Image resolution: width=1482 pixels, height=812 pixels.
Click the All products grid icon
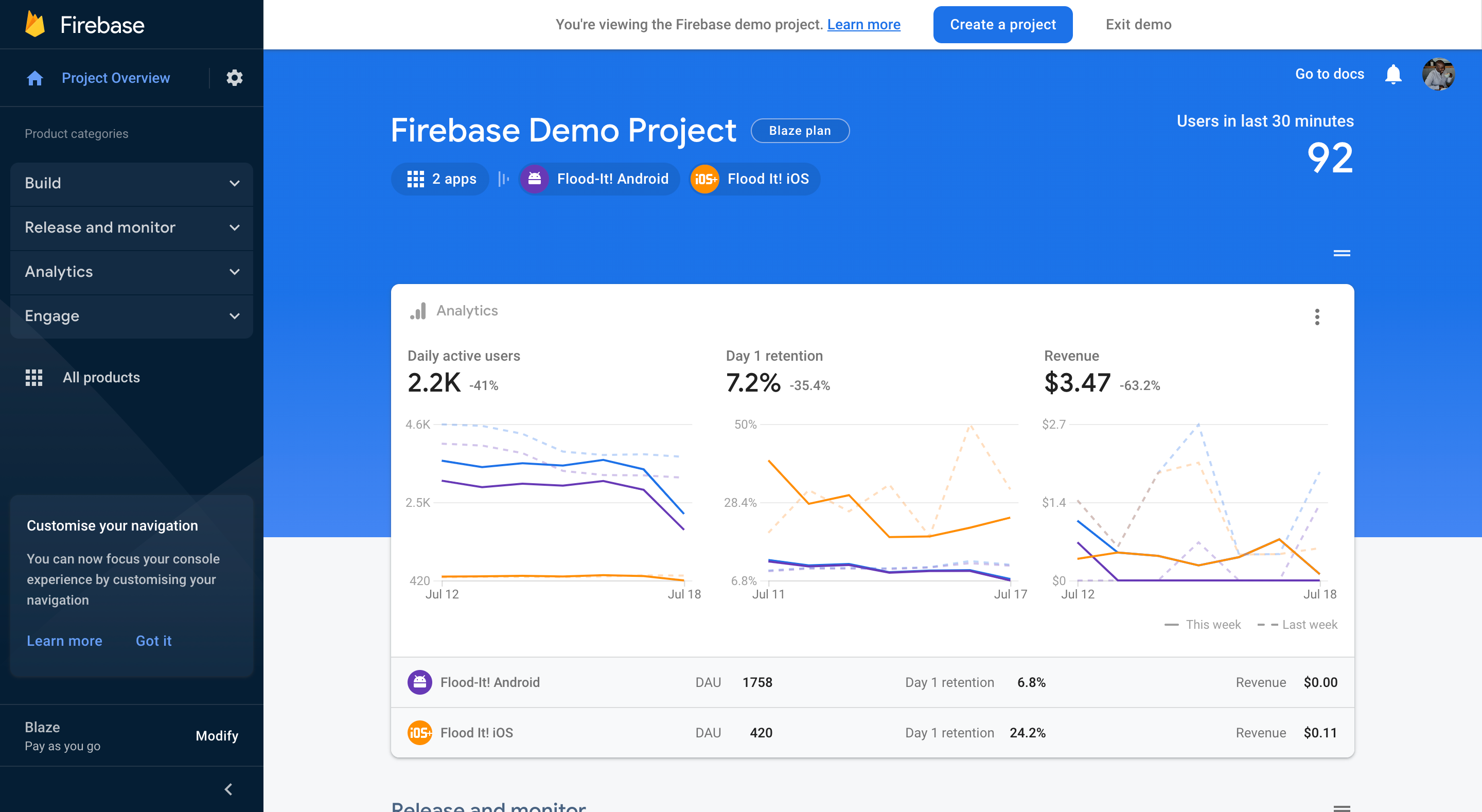point(34,378)
